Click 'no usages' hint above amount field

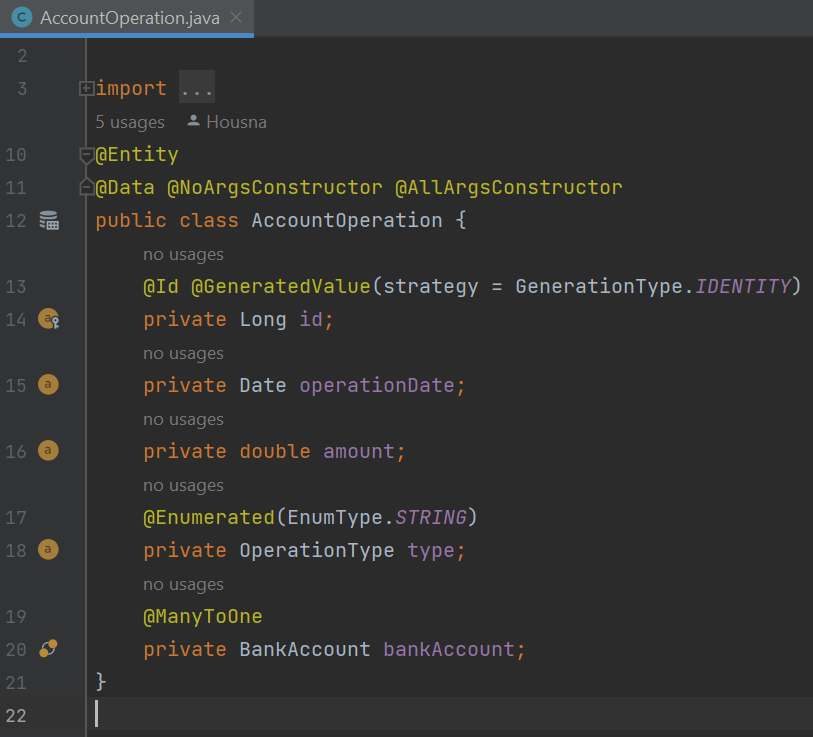pos(184,420)
